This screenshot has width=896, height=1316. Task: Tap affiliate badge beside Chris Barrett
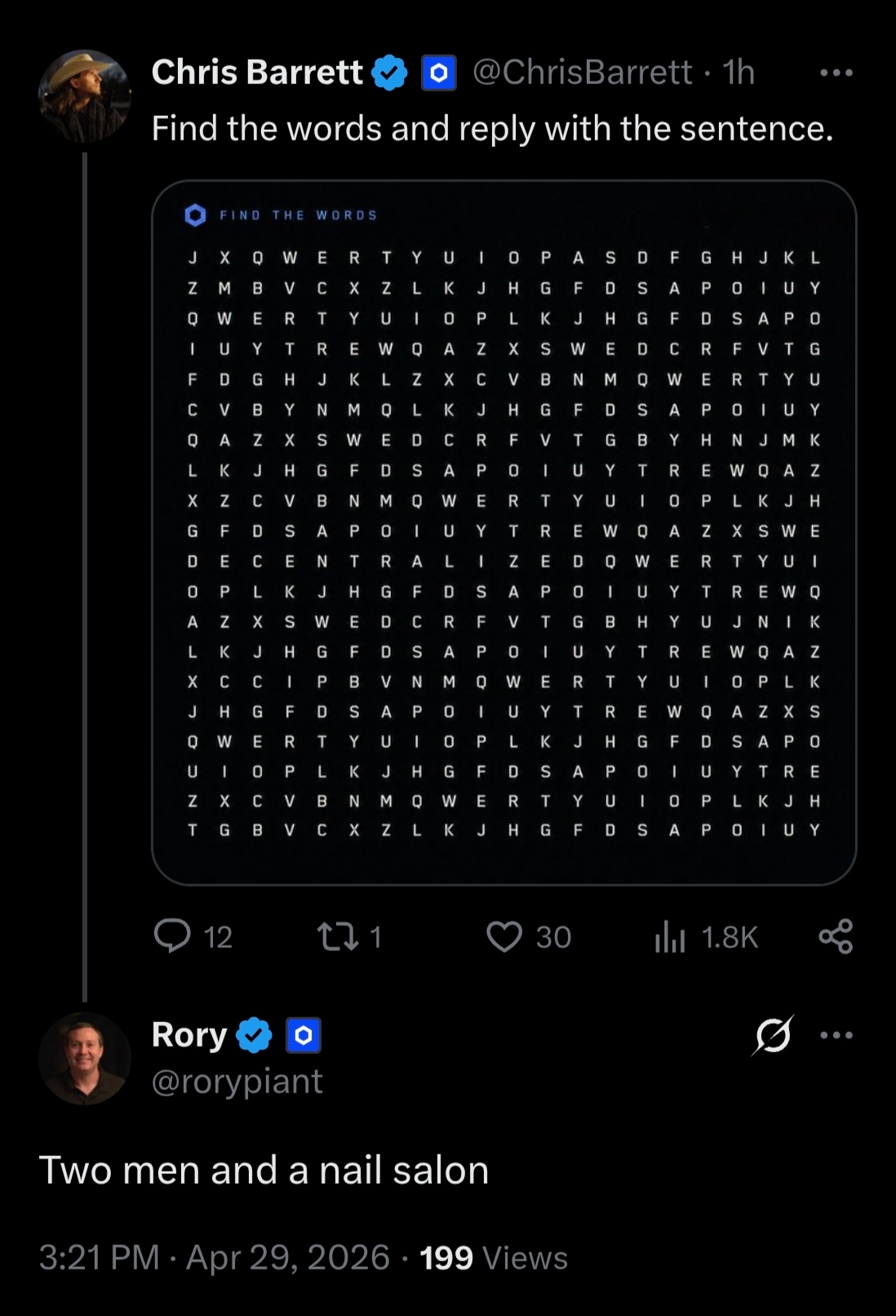point(438,73)
